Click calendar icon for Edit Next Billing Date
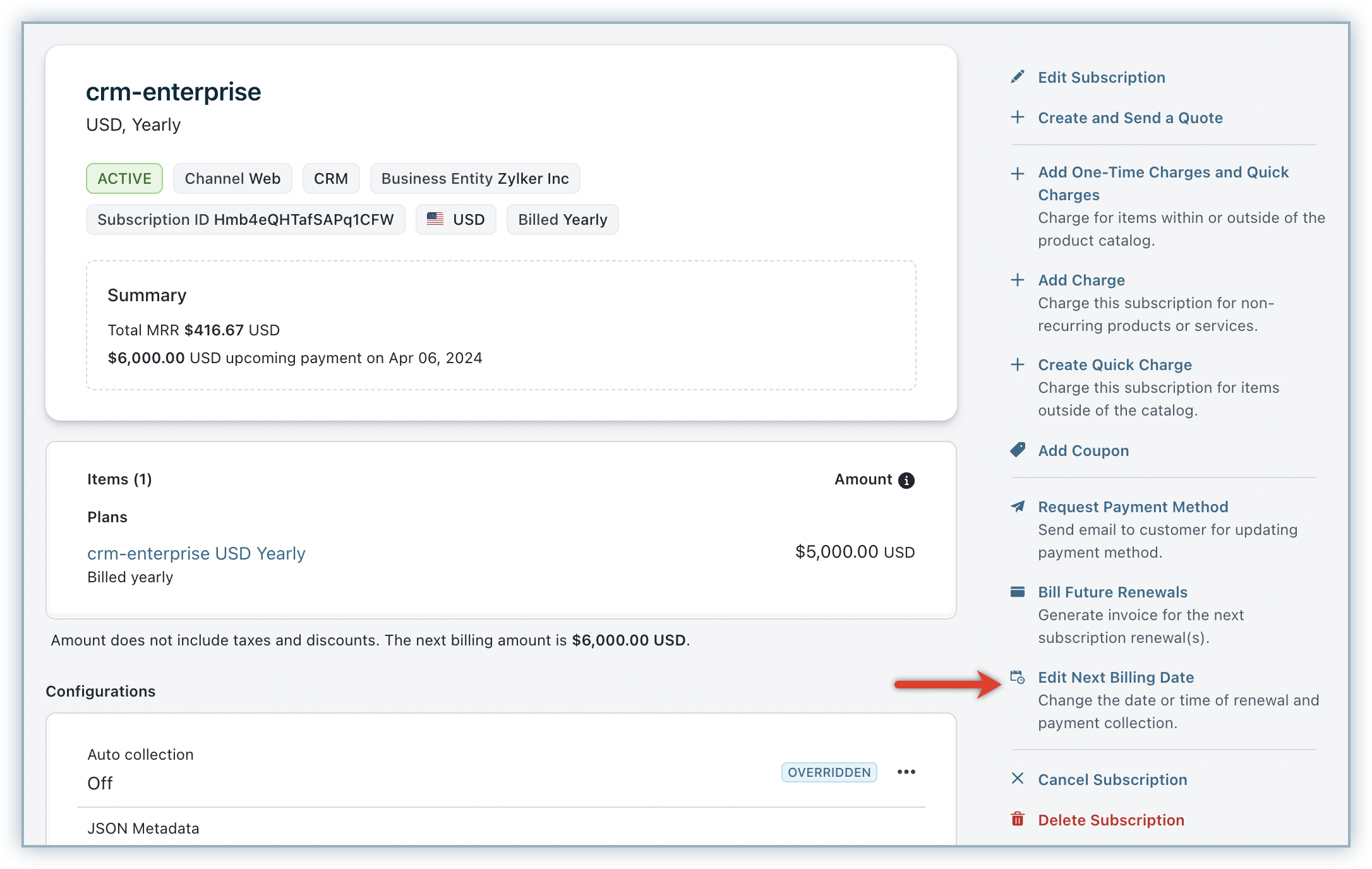 [x=1017, y=677]
